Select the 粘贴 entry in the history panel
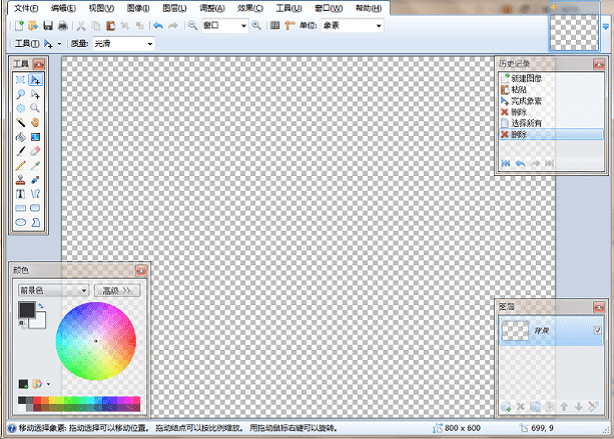Image resolution: width=614 pixels, height=439 pixels. [518, 89]
